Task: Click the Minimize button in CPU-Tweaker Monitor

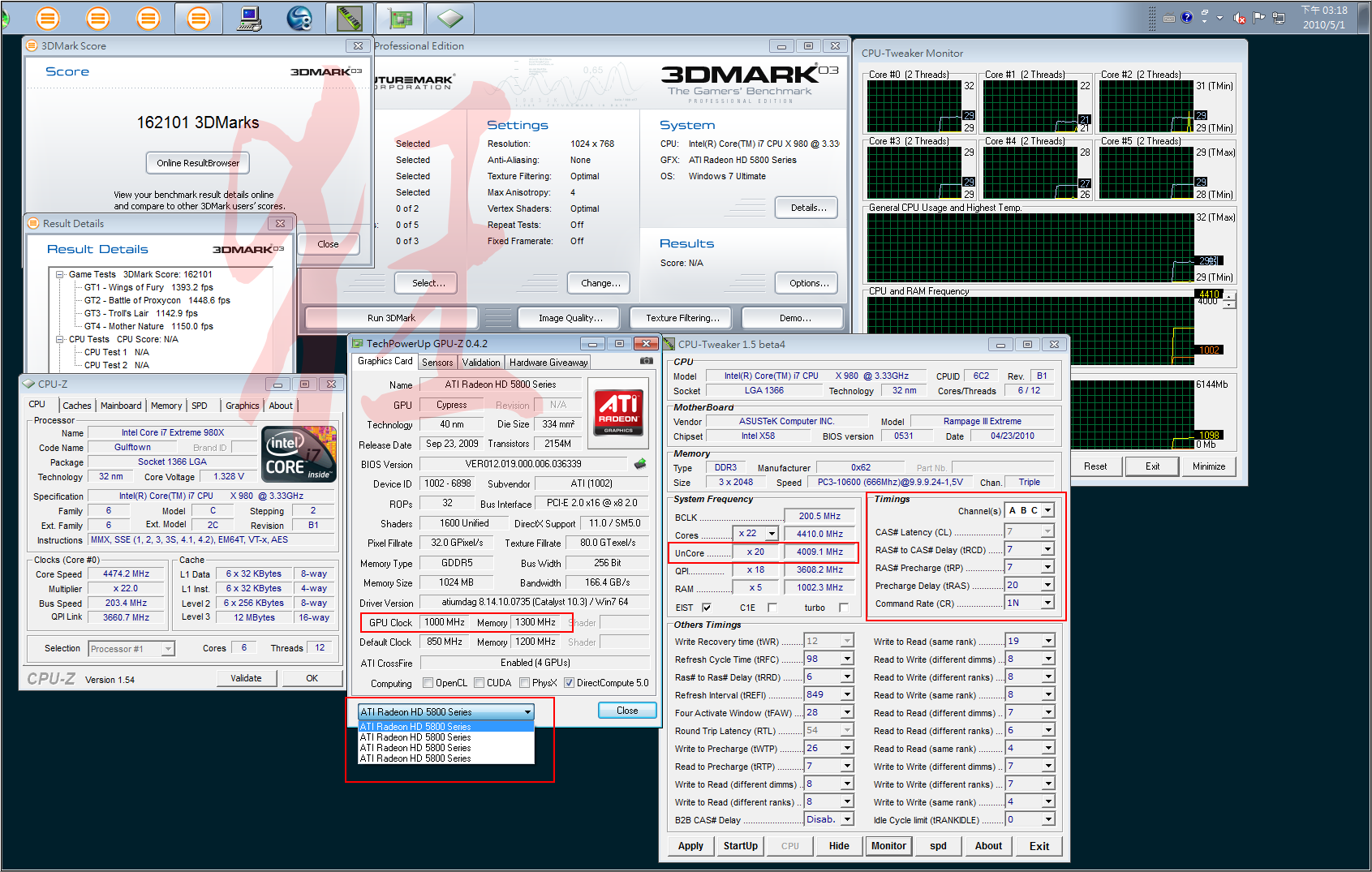Action: click(1209, 466)
